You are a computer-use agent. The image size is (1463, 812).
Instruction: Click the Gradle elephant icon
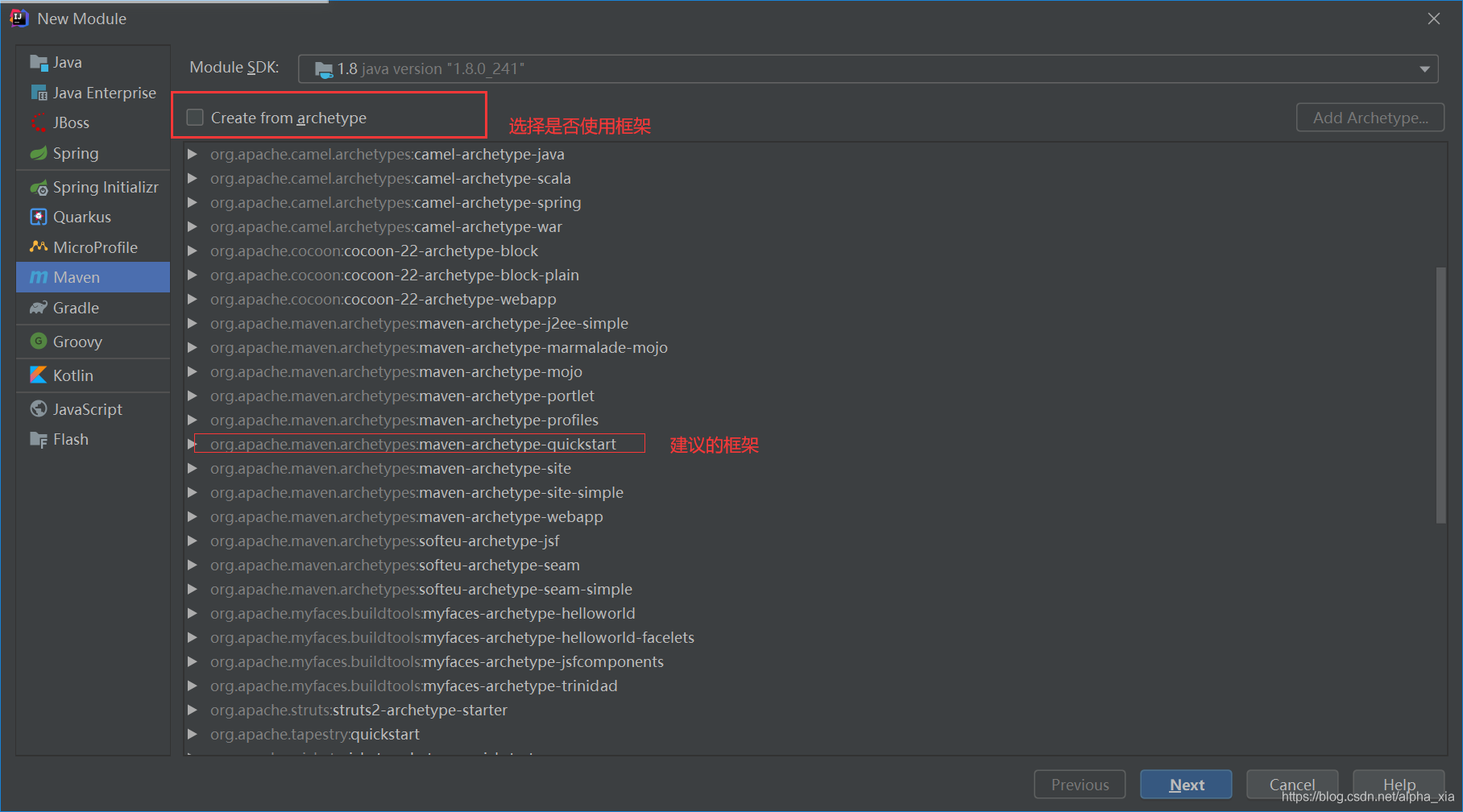39,309
